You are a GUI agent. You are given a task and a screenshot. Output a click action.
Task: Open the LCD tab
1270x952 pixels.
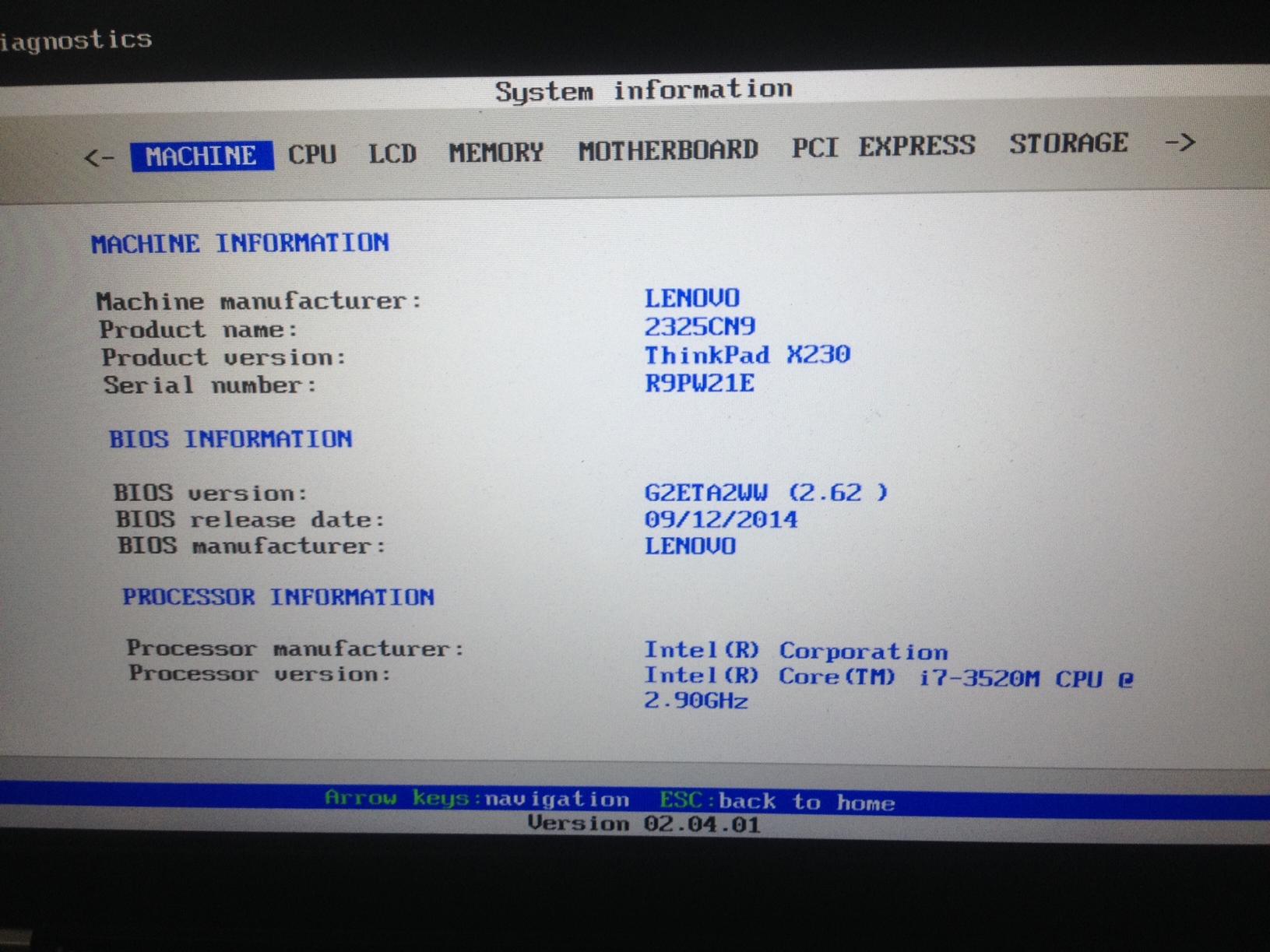click(392, 153)
